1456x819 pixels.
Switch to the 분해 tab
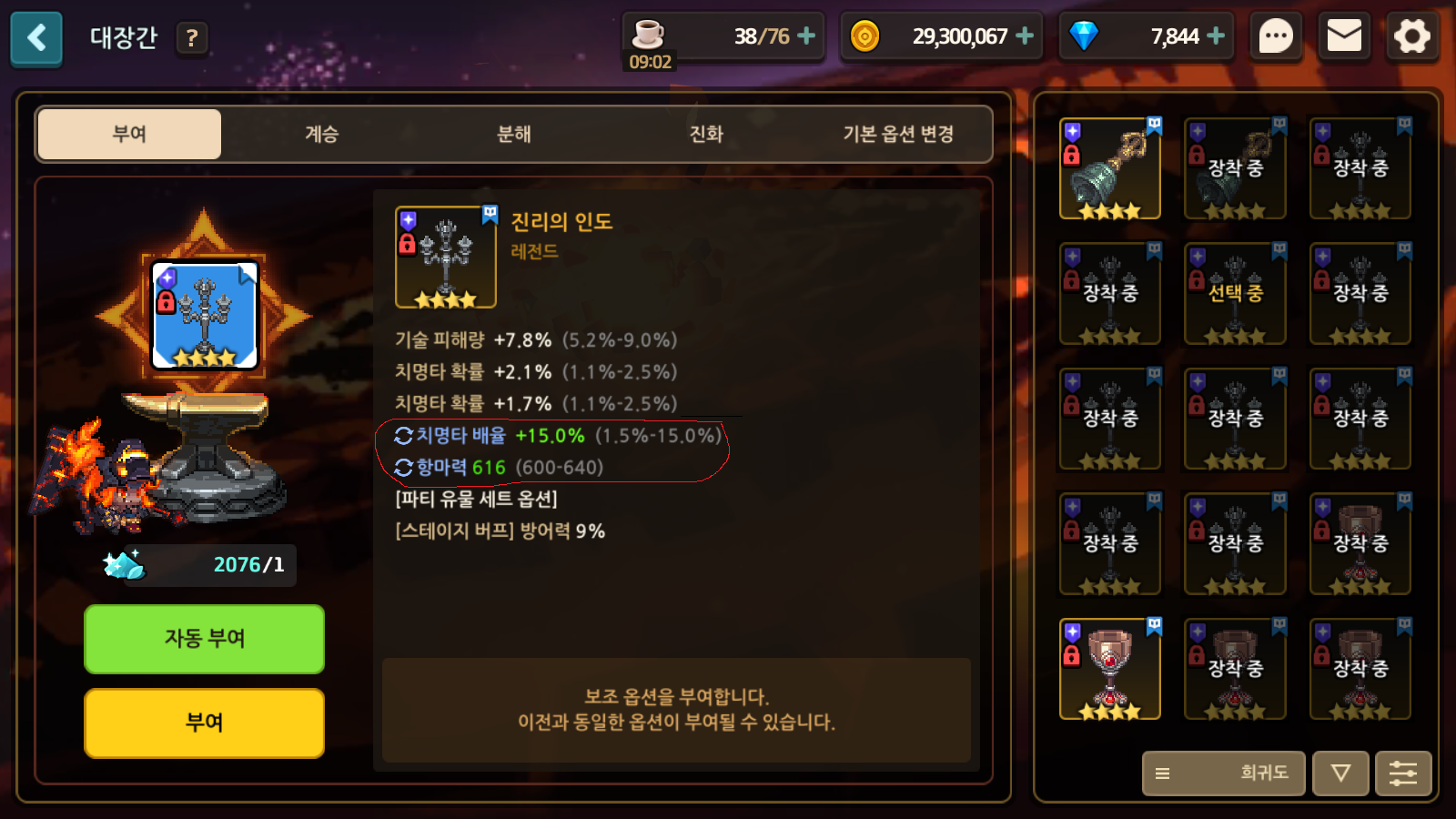[514, 135]
